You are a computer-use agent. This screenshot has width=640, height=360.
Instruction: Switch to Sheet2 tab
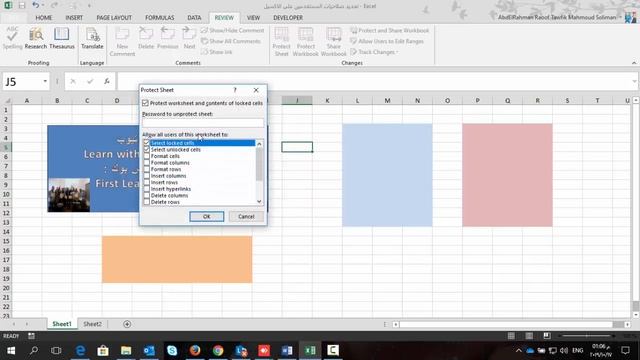pyautogui.click(x=92, y=324)
